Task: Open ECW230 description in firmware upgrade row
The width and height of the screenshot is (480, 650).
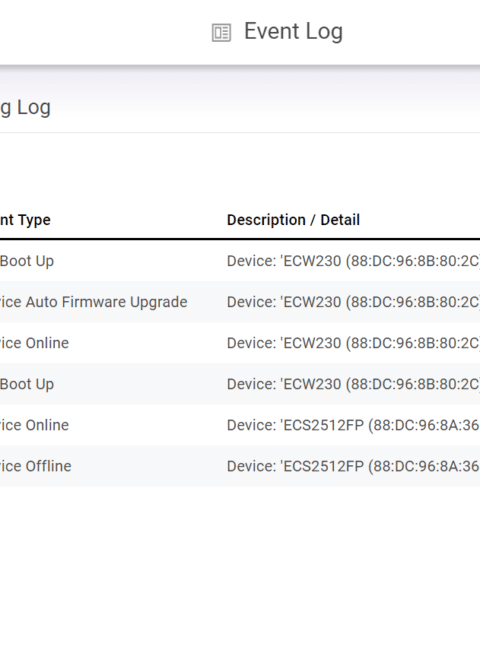Action: [x=353, y=302]
